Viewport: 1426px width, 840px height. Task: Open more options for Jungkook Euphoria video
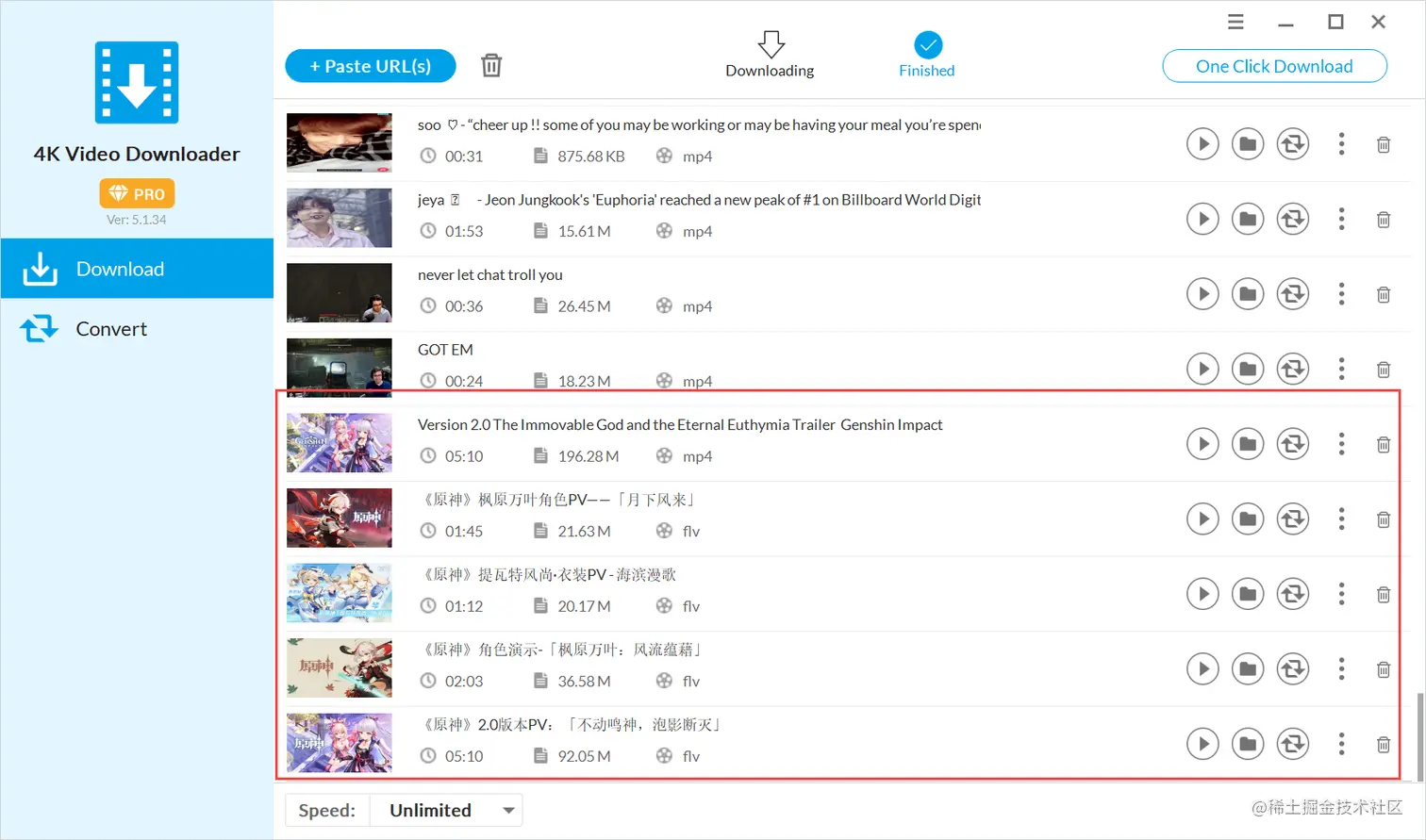click(1341, 219)
